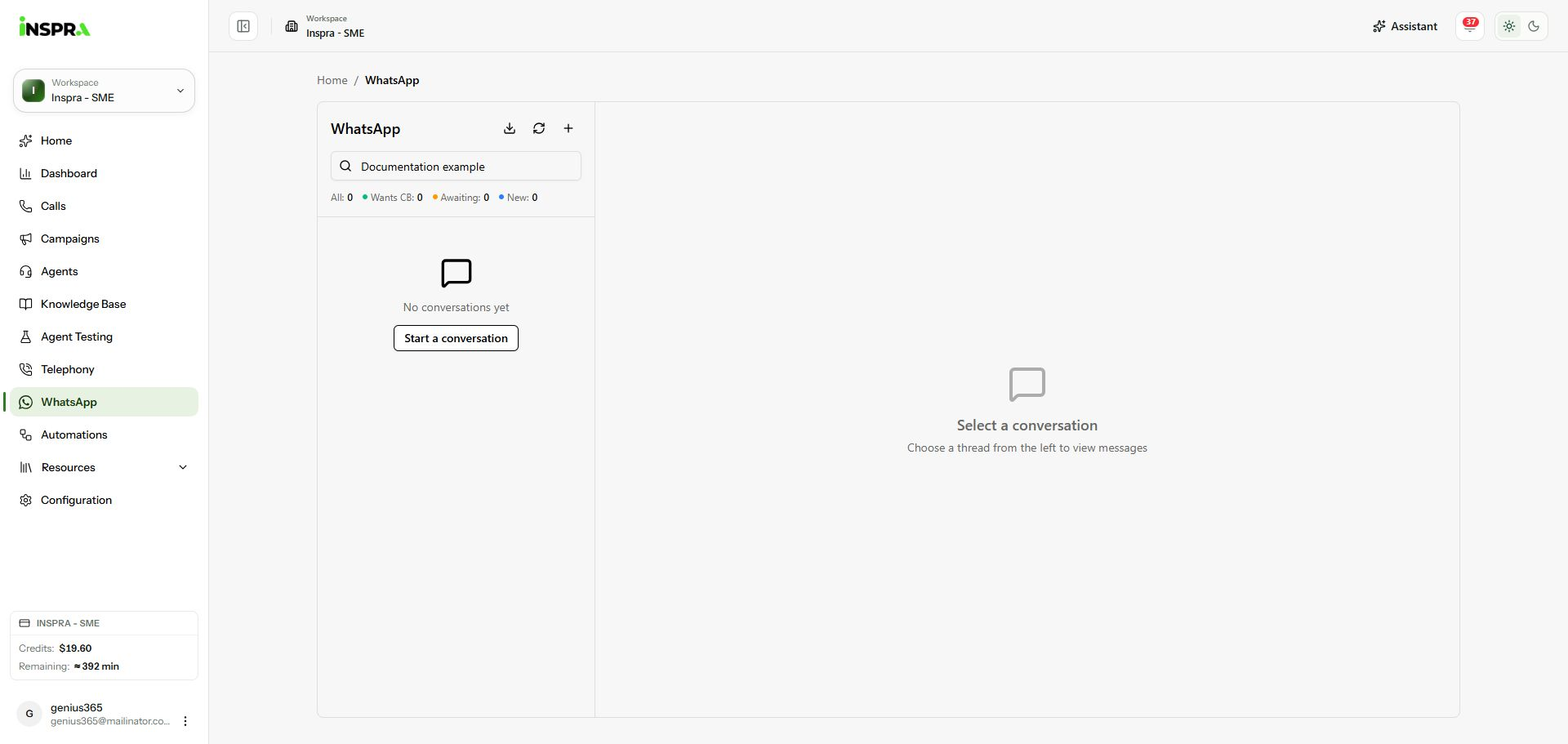Open user menu three-dot icon
This screenshot has height=744, width=1568.
point(185,721)
